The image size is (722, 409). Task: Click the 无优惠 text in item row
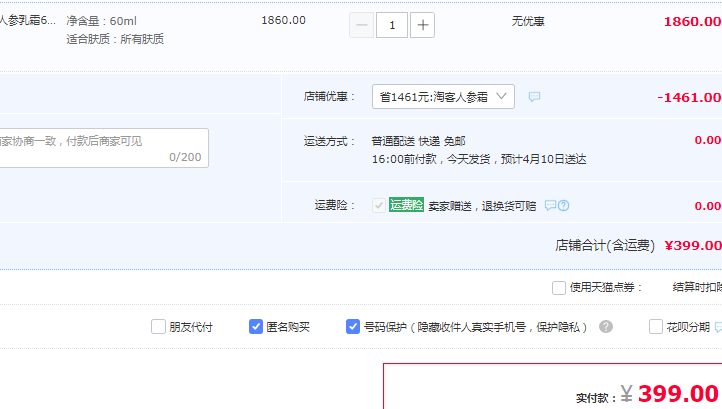point(528,21)
